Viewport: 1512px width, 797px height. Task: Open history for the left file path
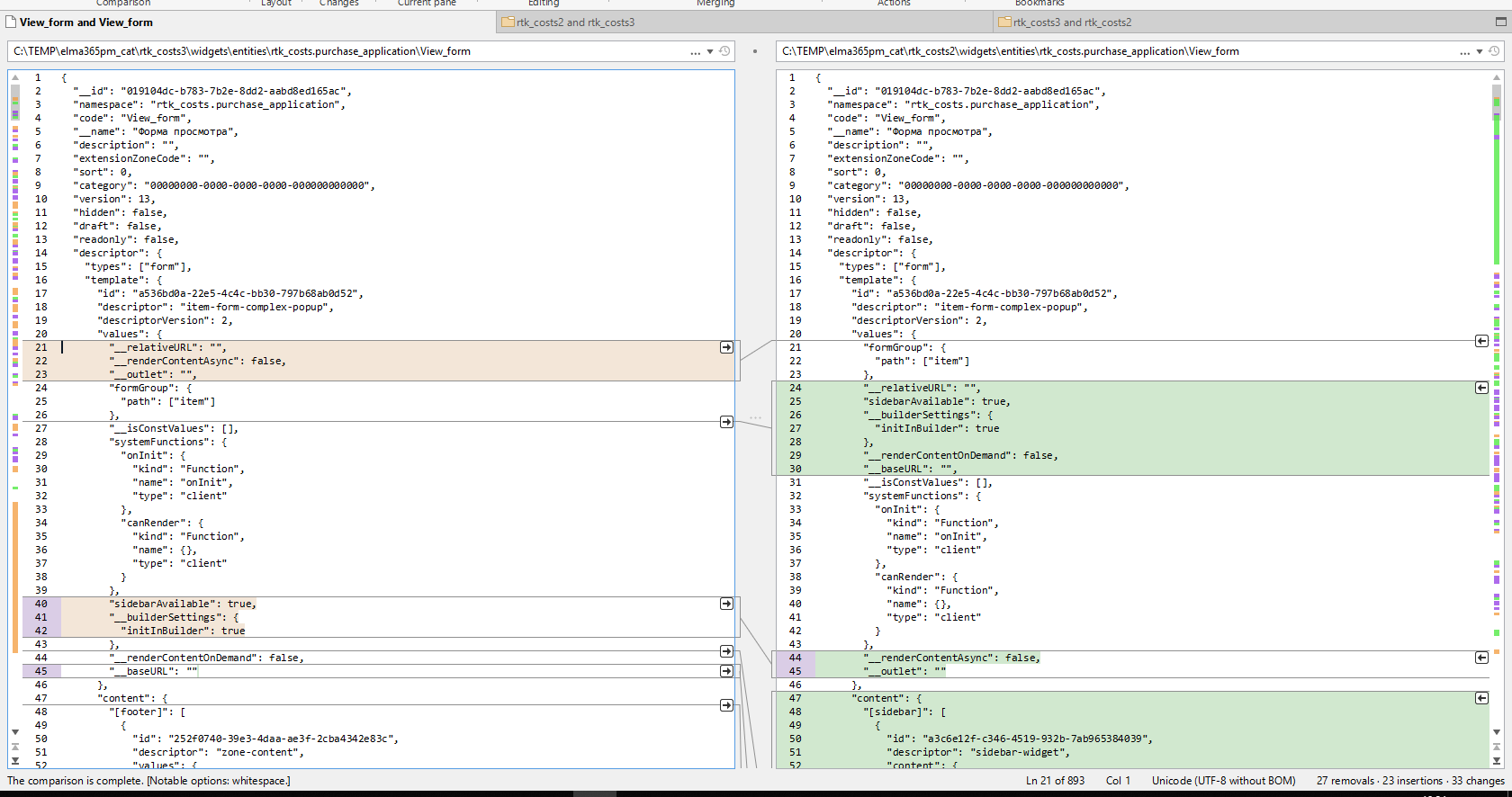click(x=724, y=51)
